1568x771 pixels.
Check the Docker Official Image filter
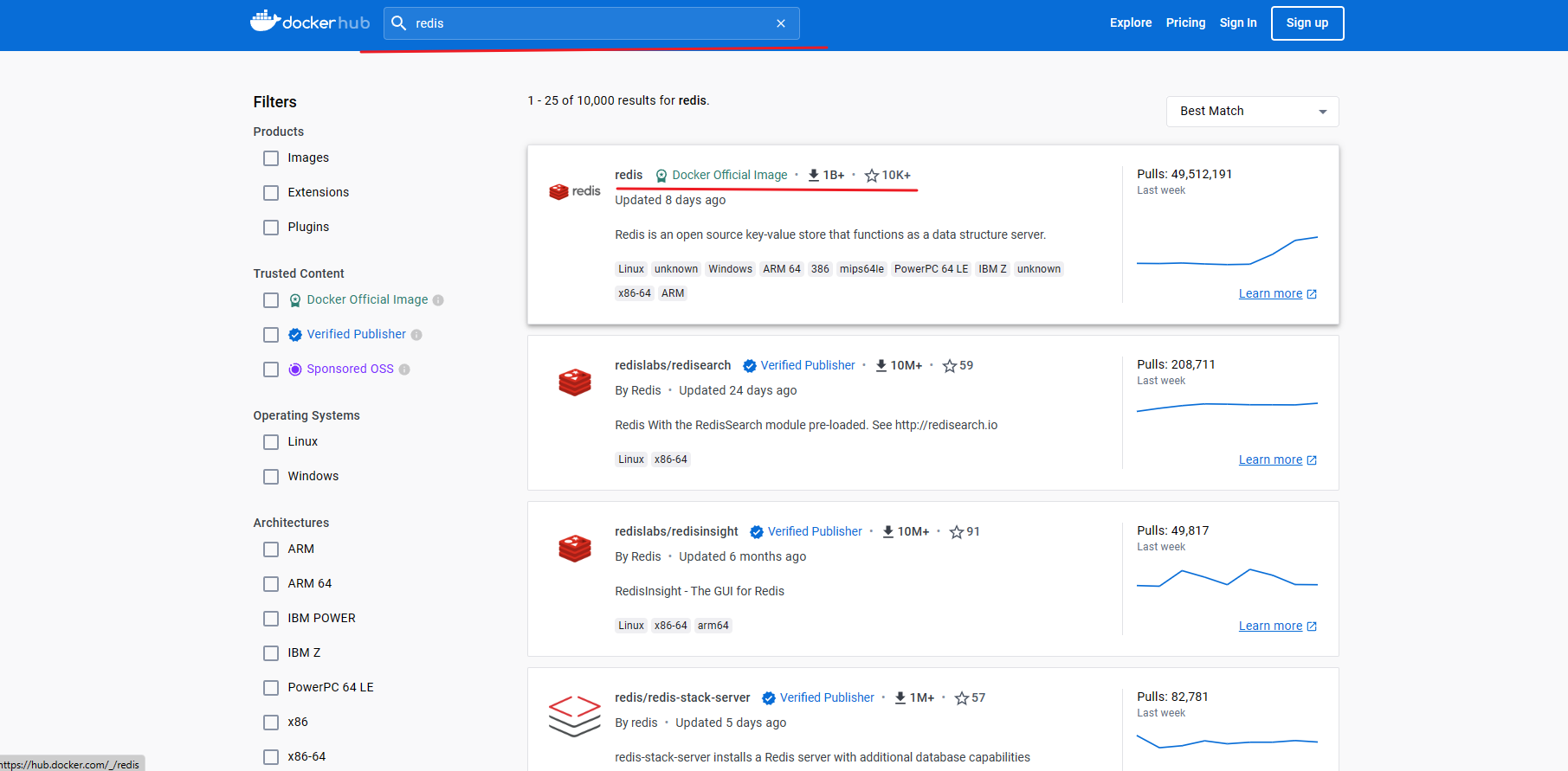[x=271, y=300]
